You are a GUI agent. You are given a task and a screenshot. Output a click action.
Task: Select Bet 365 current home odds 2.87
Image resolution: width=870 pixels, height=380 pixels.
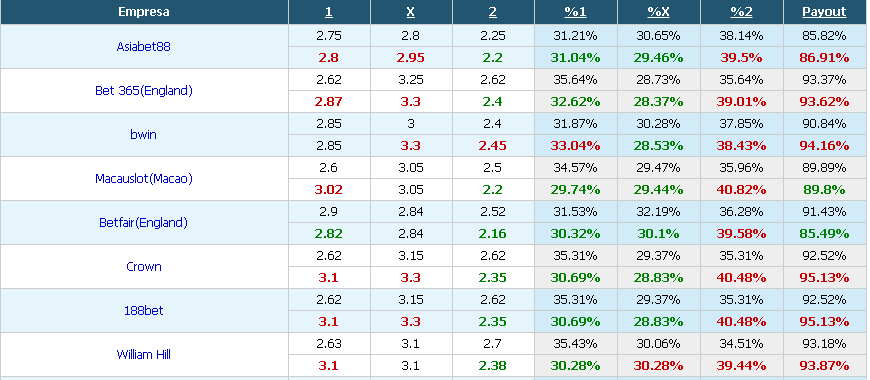(x=328, y=102)
